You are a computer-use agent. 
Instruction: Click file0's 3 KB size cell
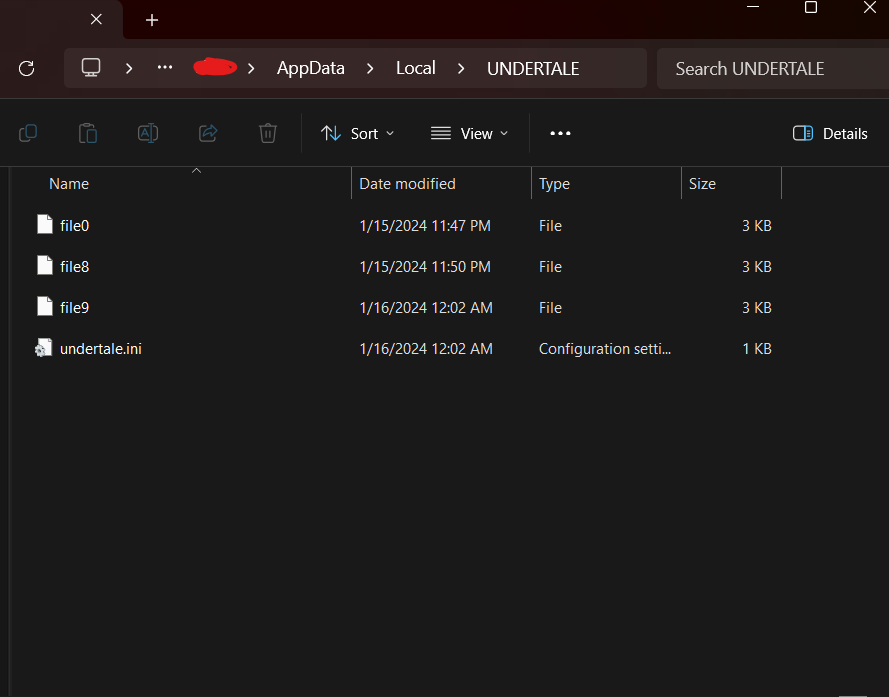(x=757, y=226)
